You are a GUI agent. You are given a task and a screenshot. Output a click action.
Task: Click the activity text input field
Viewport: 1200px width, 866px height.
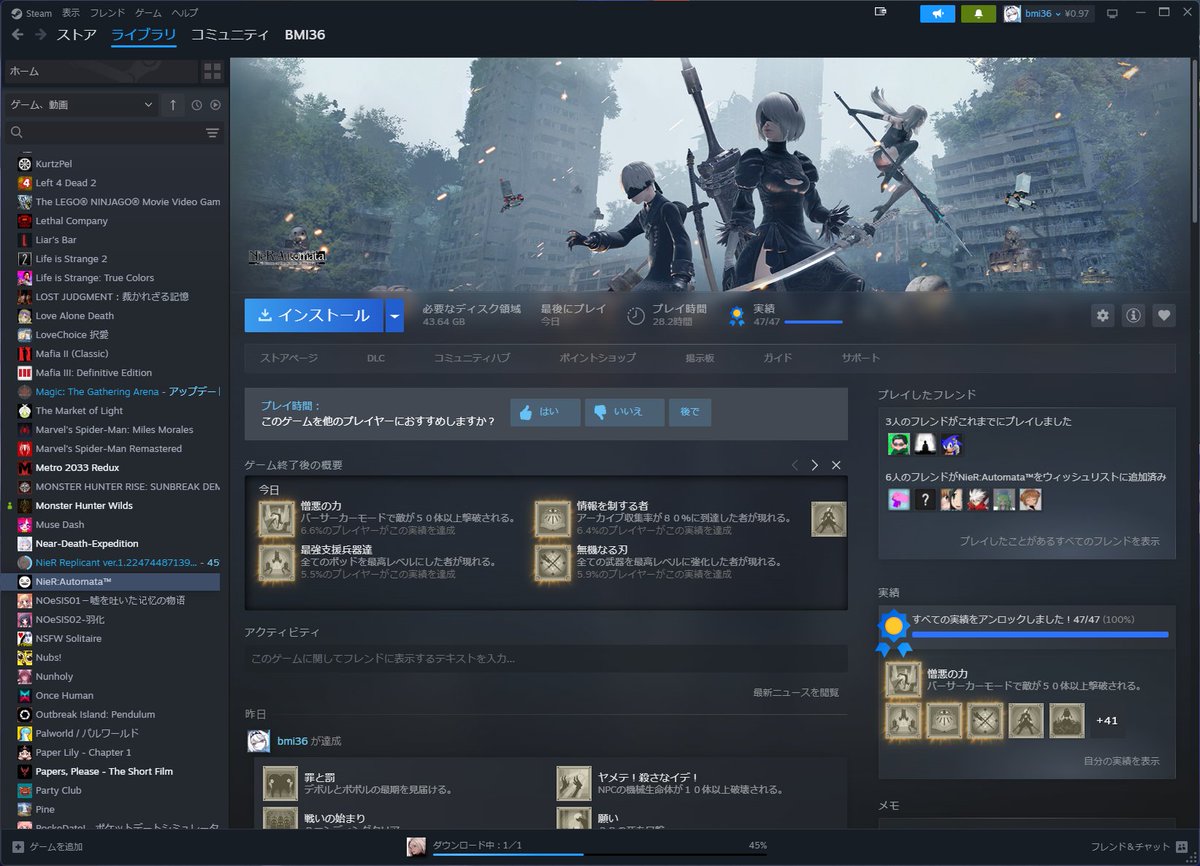pyautogui.click(x=546, y=658)
